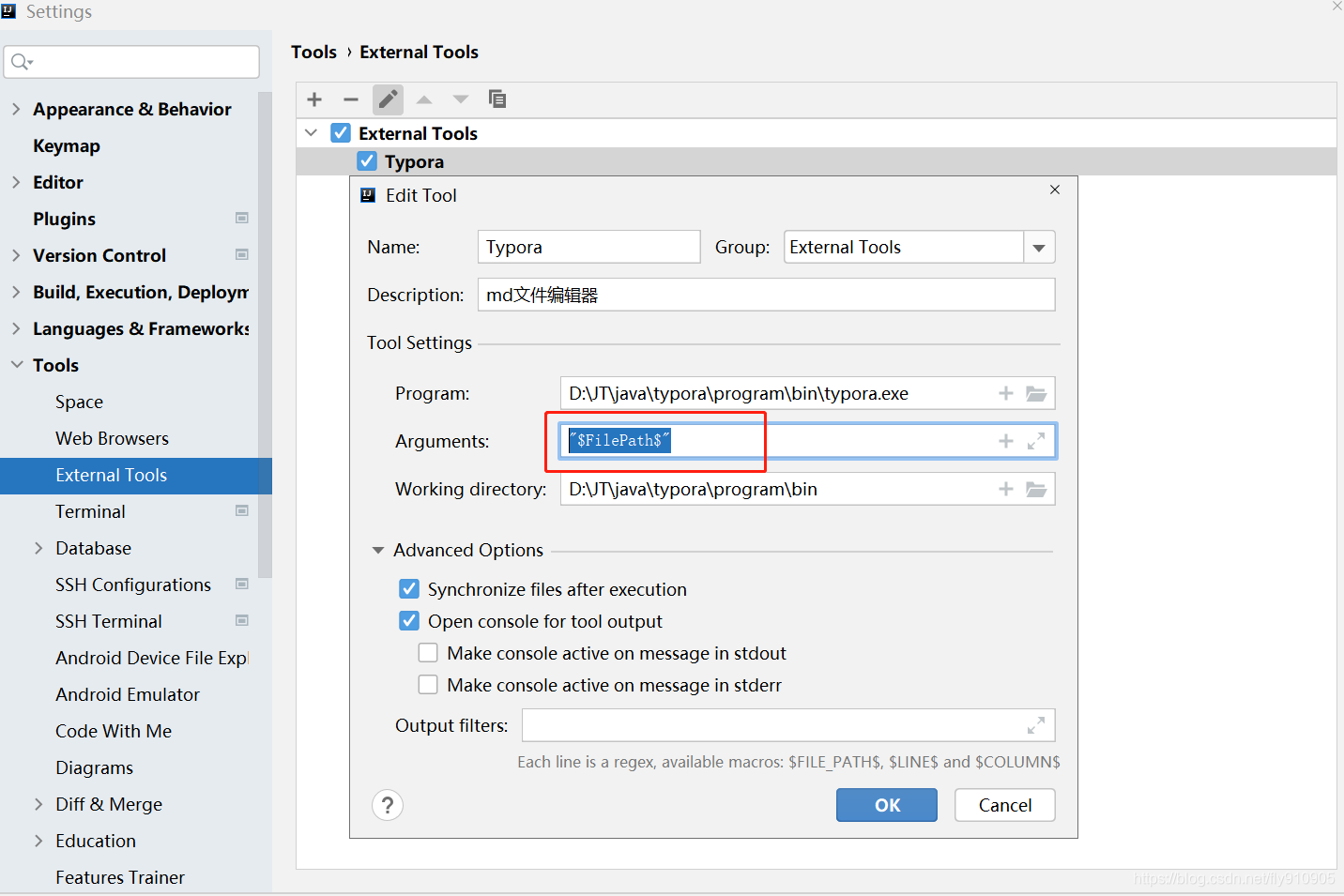Confirm with the OK button

(886, 805)
